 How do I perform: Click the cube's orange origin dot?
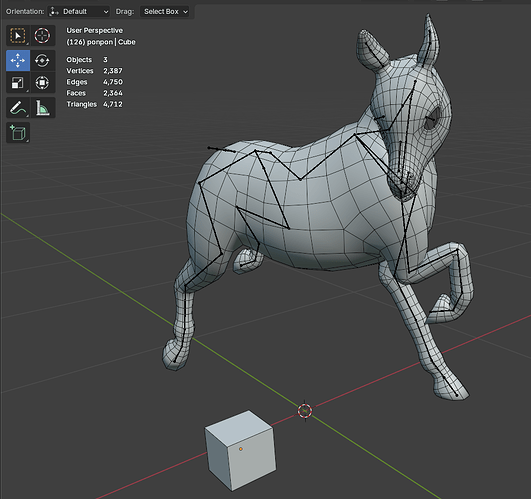(x=241, y=449)
